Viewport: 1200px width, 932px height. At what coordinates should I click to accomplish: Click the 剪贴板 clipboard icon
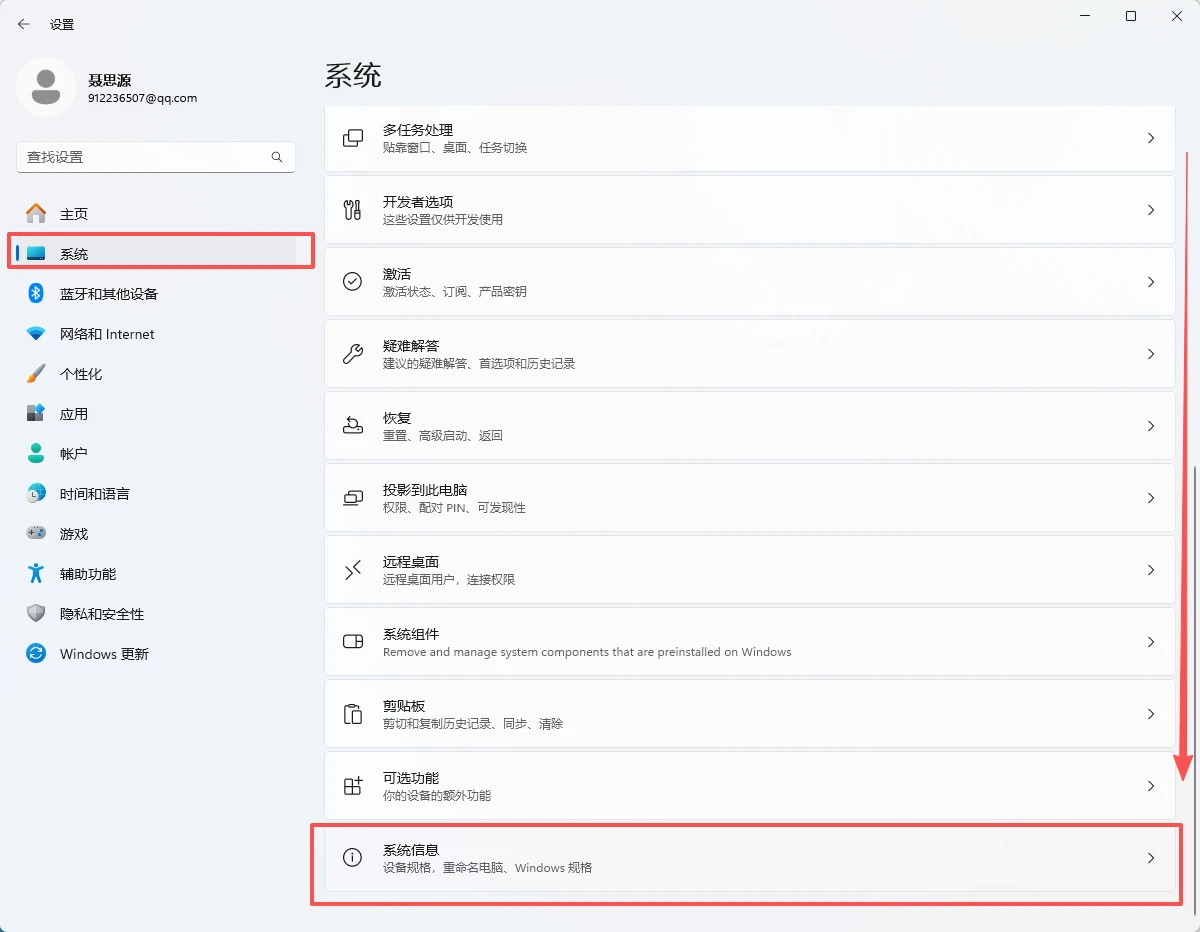point(353,714)
